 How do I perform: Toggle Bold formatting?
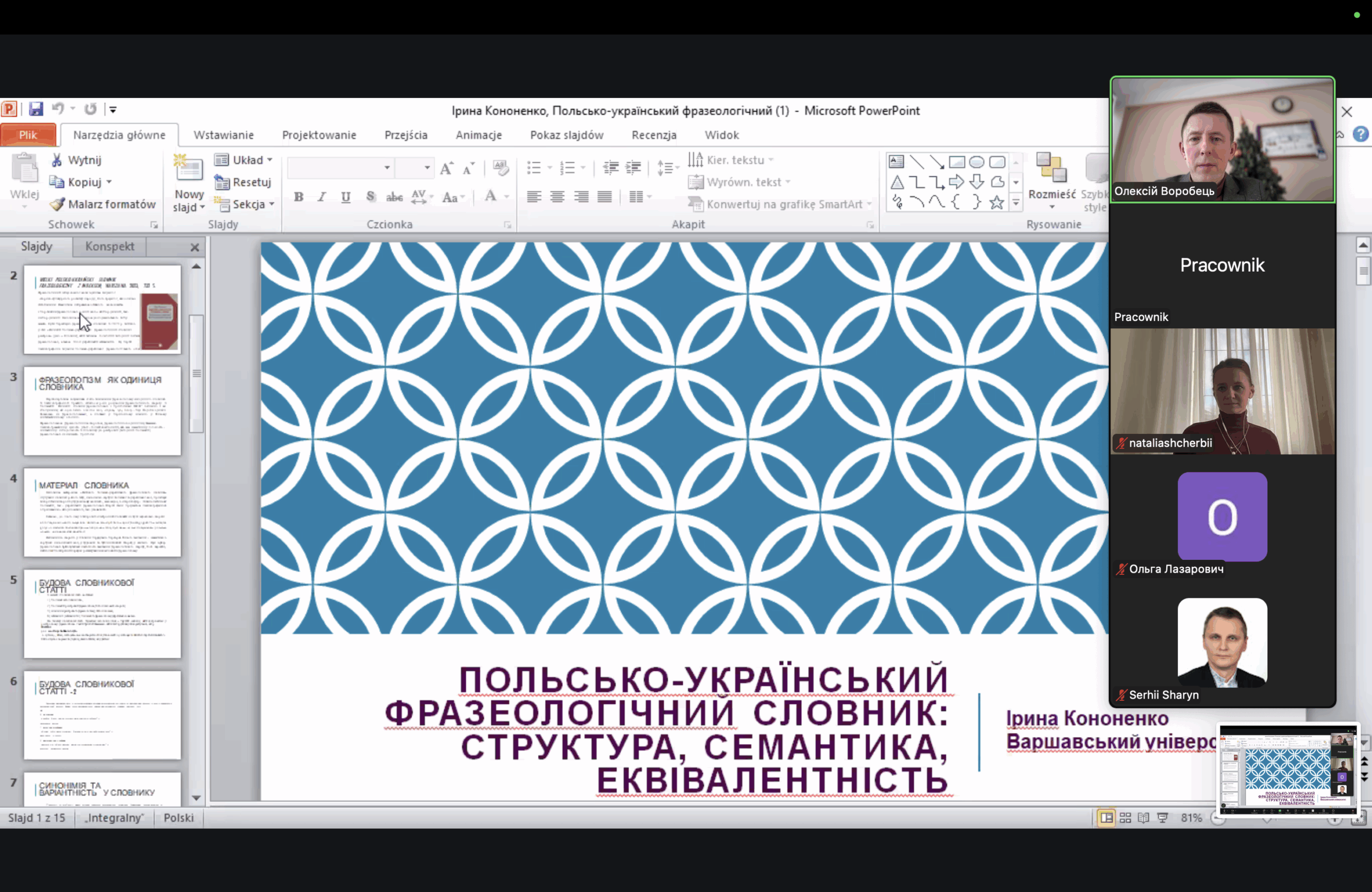(298, 197)
